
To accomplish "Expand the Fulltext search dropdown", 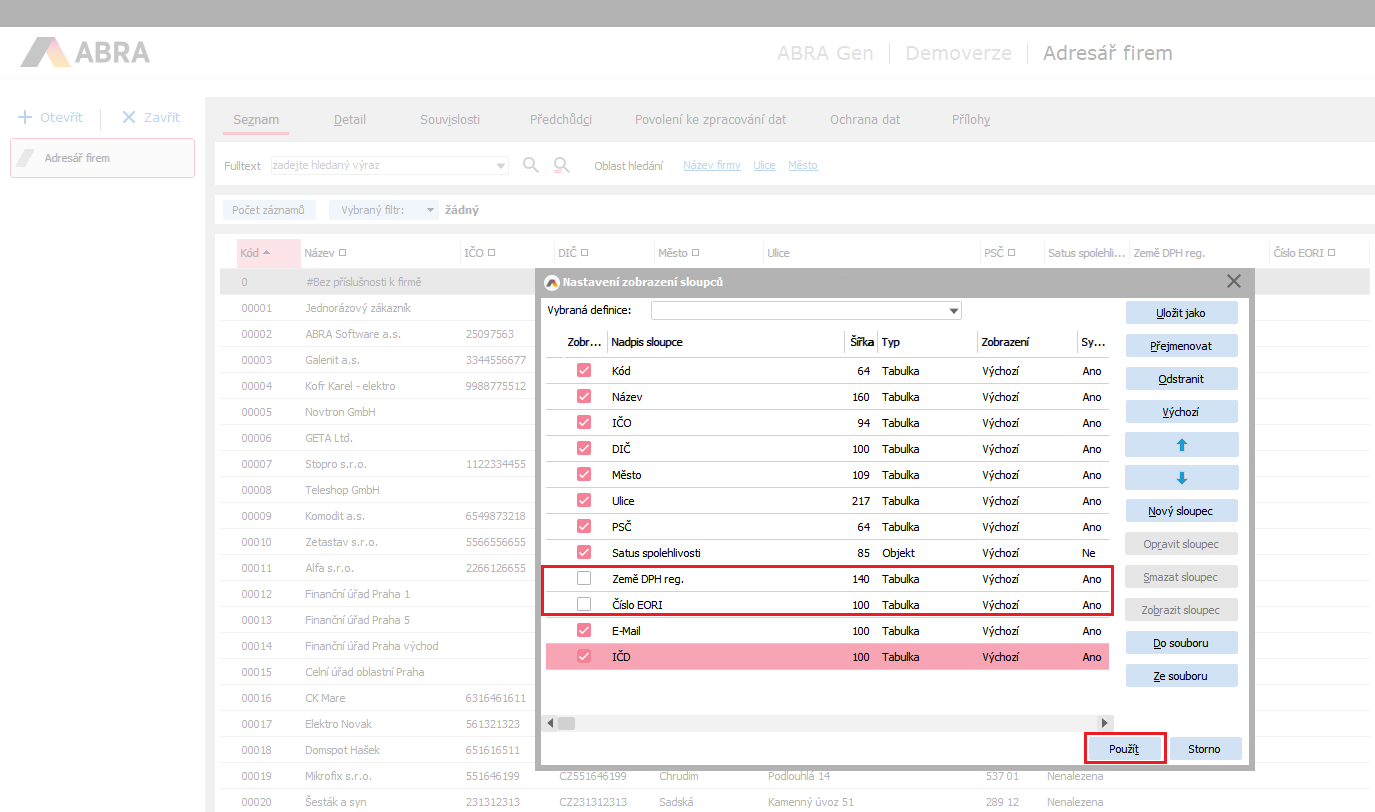I will pyautogui.click(x=500, y=165).
